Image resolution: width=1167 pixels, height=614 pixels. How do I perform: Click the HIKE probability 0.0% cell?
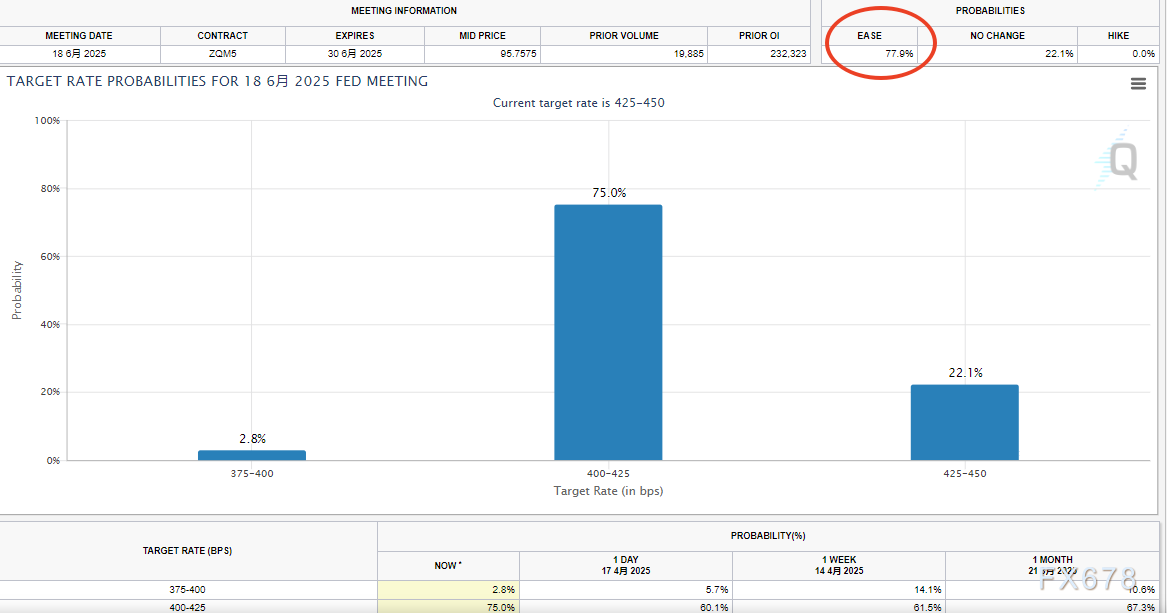point(1140,54)
